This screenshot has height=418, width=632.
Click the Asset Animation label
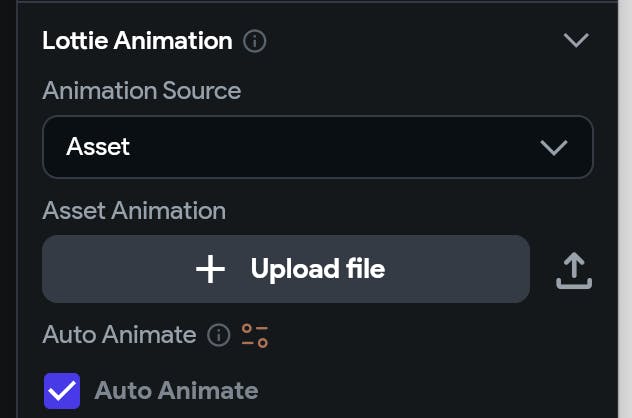pos(134,211)
